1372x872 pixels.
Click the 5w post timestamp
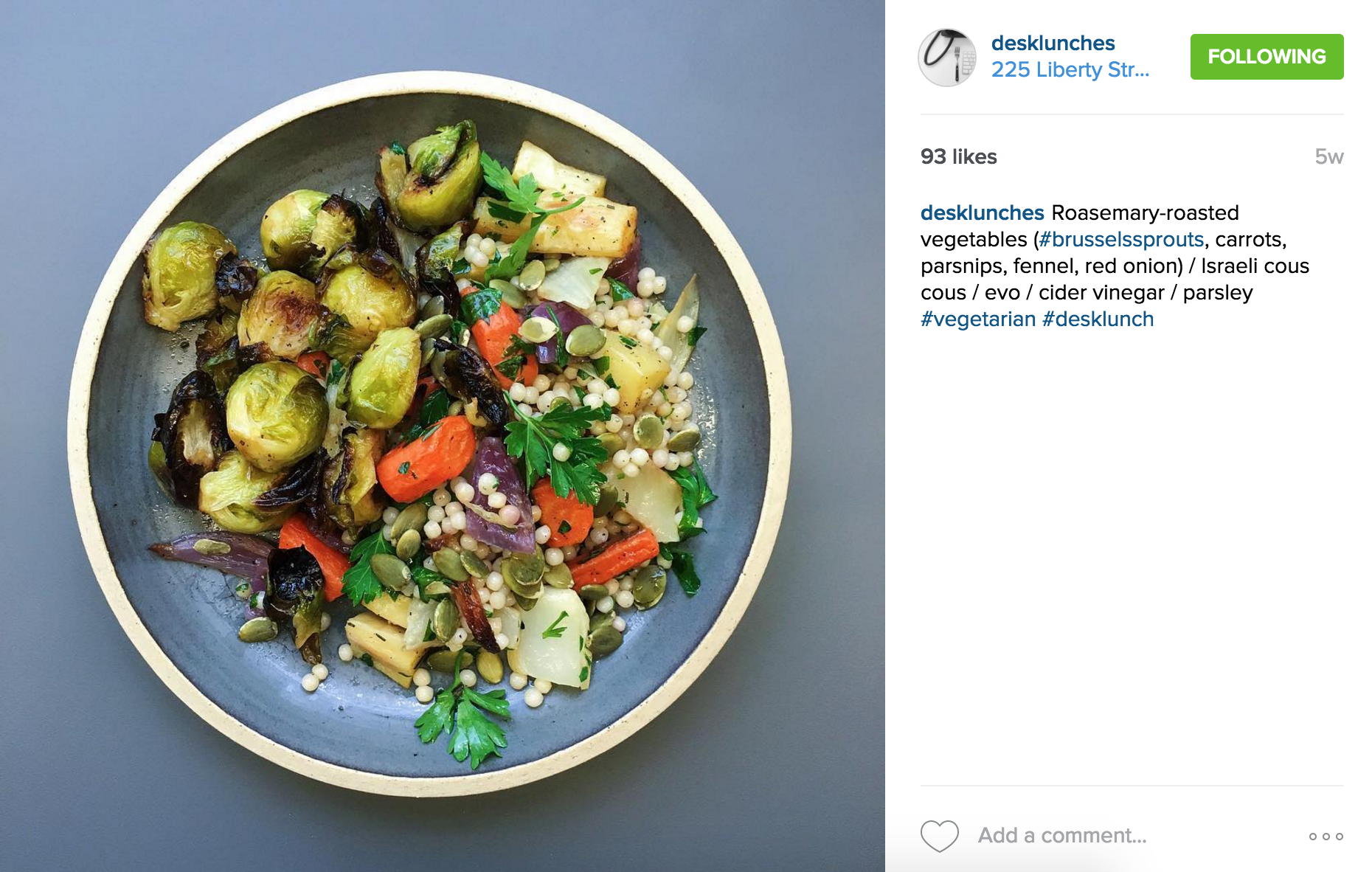(1329, 156)
